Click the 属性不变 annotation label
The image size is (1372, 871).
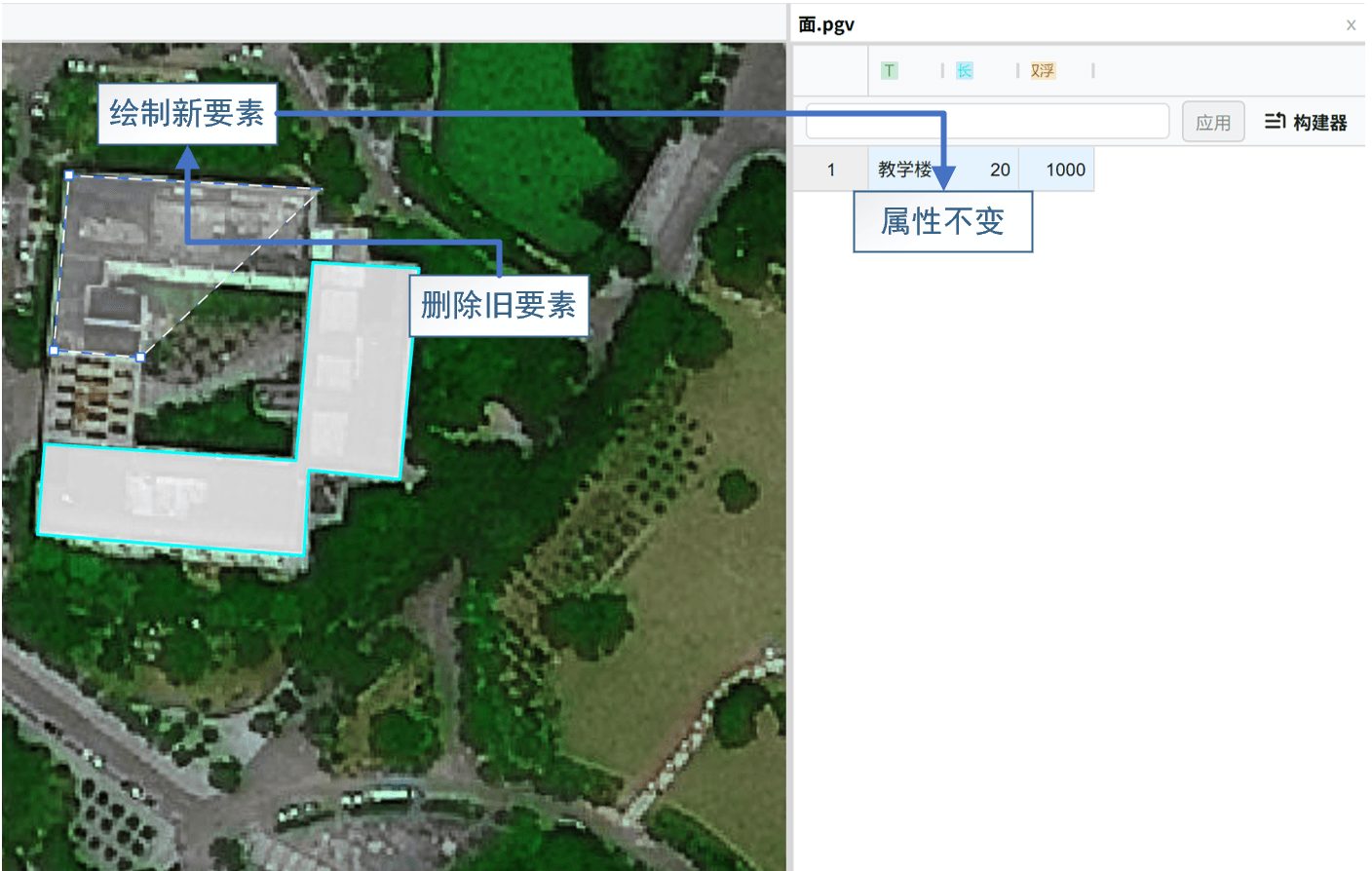942,222
